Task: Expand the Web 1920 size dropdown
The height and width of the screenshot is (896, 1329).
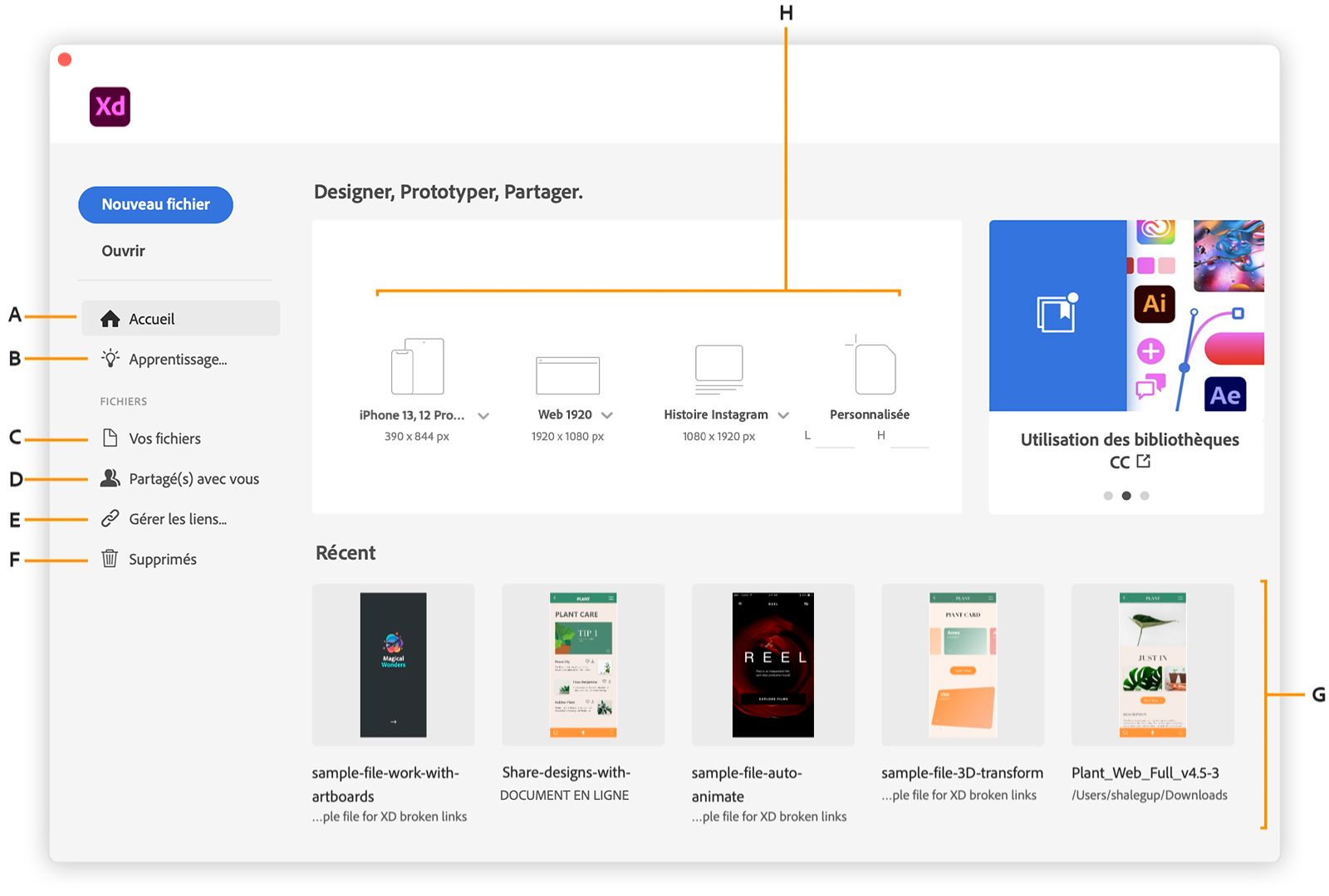Action: click(x=607, y=415)
